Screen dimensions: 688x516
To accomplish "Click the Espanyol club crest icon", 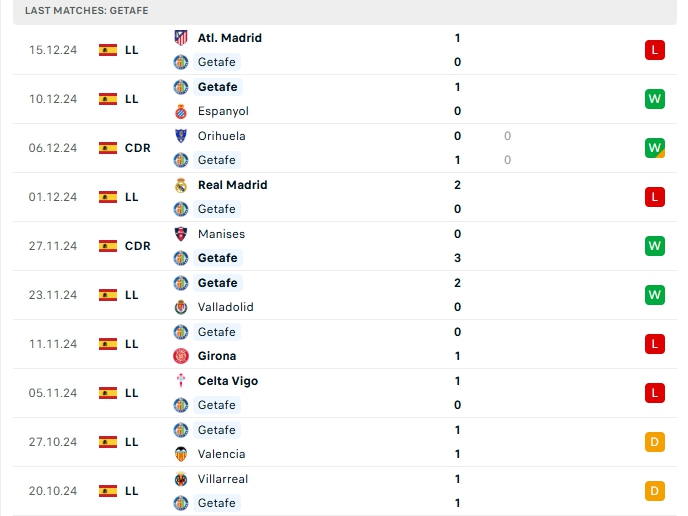I will coord(181,111).
